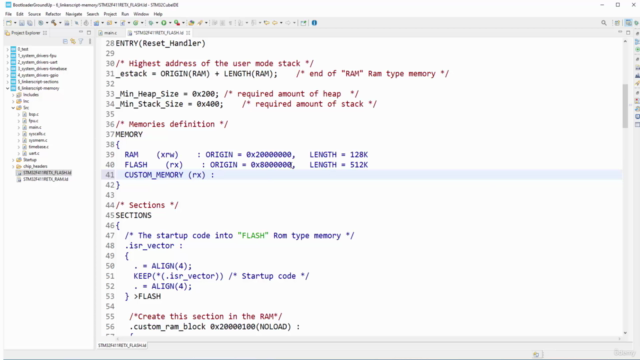Select main.c under Src folder
Viewport: 640px width, 360px height.
point(35,127)
